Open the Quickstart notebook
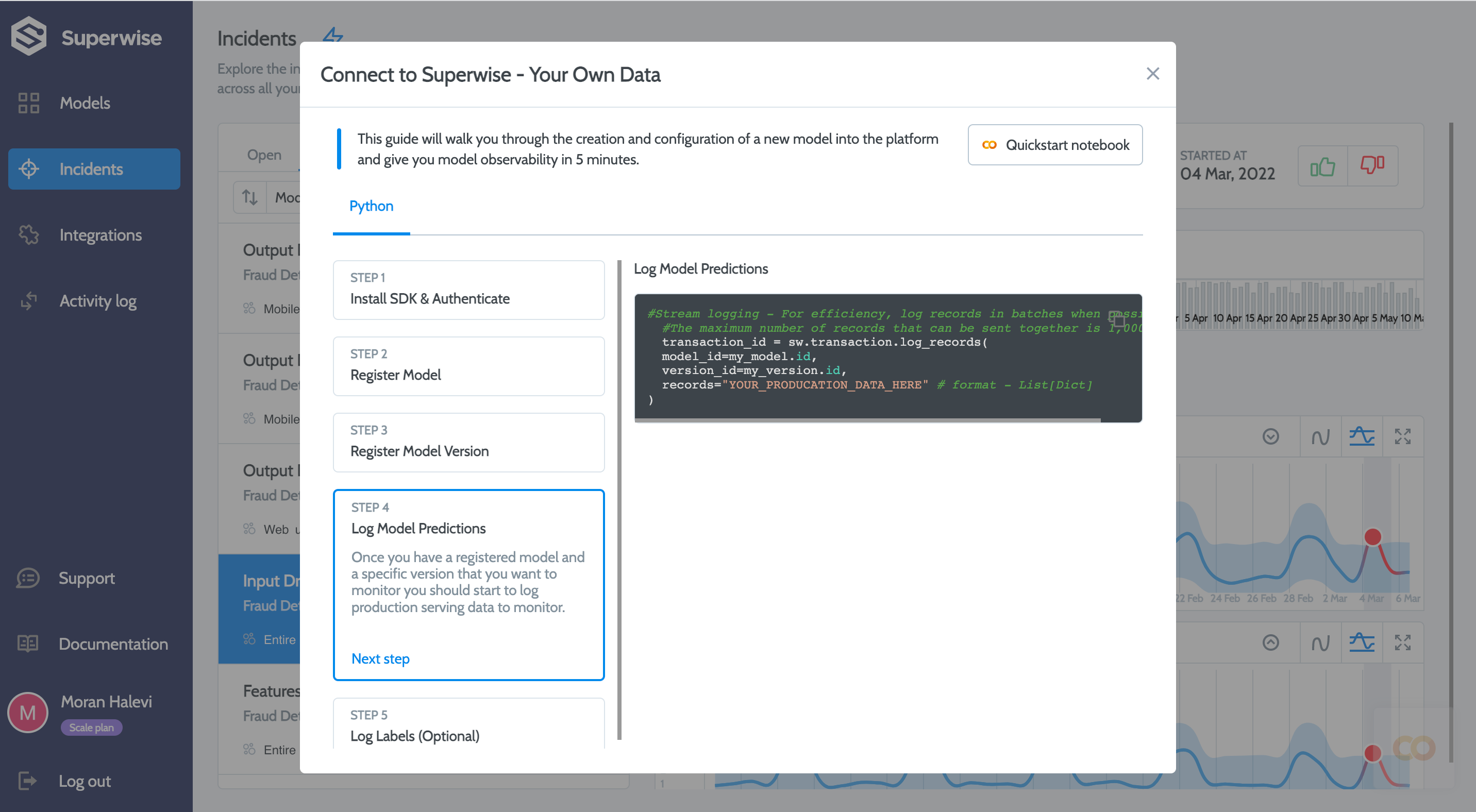This screenshot has width=1476, height=812. coord(1055,144)
